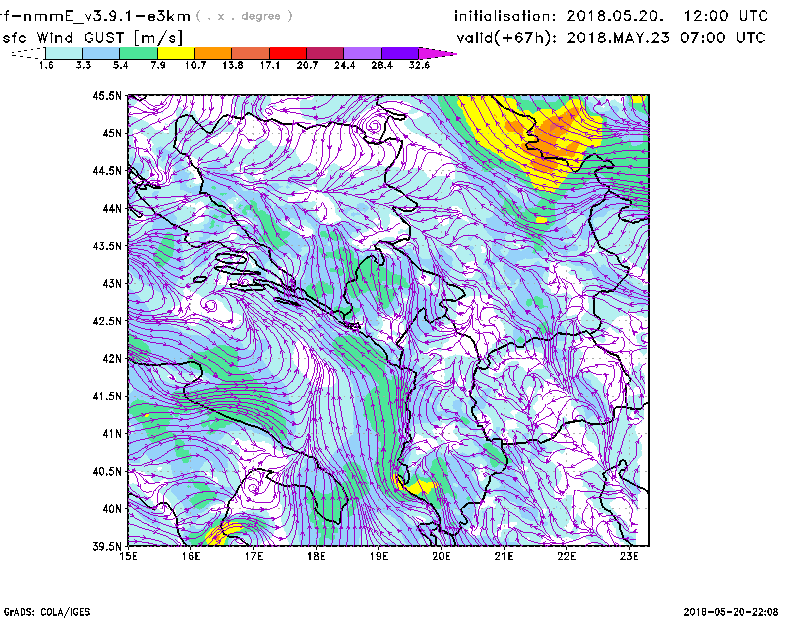Click the 42N latitude label

112,359
